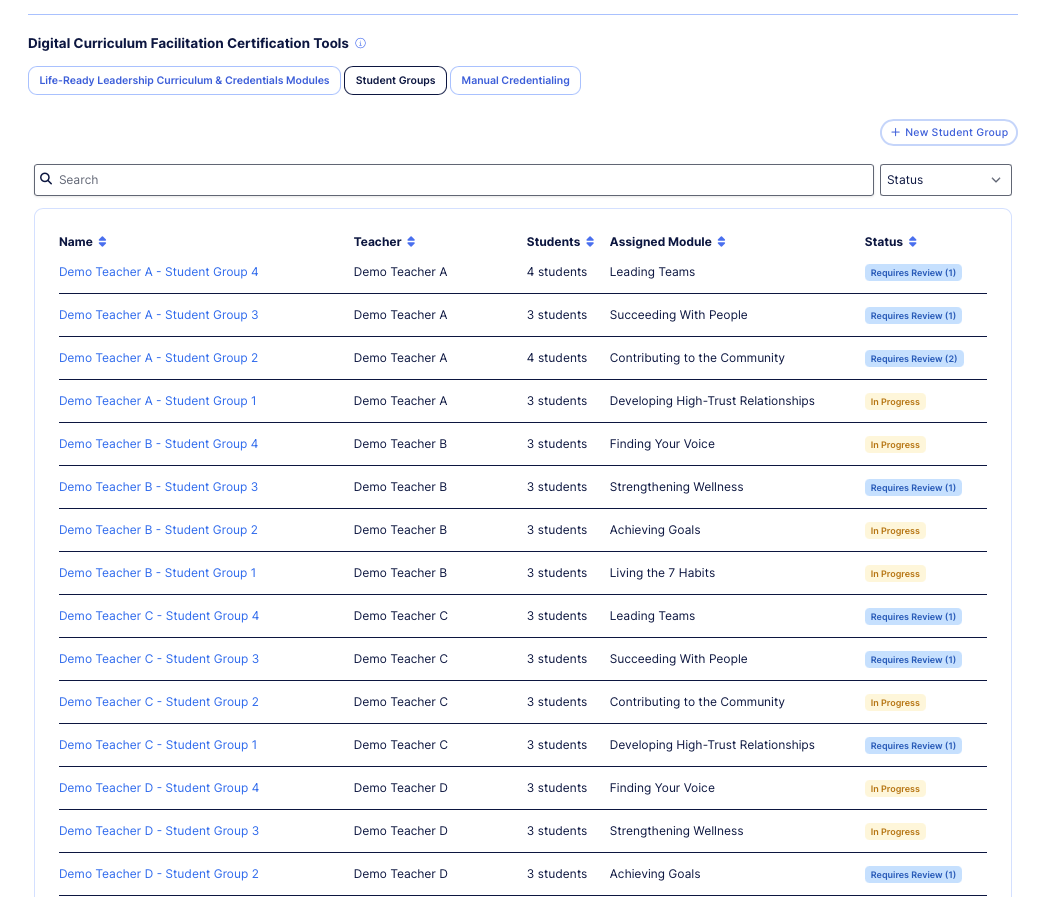This screenshot has height=897, width=1039.
Task: Select the Student Groups tab
Action: [x=395, y=81]
